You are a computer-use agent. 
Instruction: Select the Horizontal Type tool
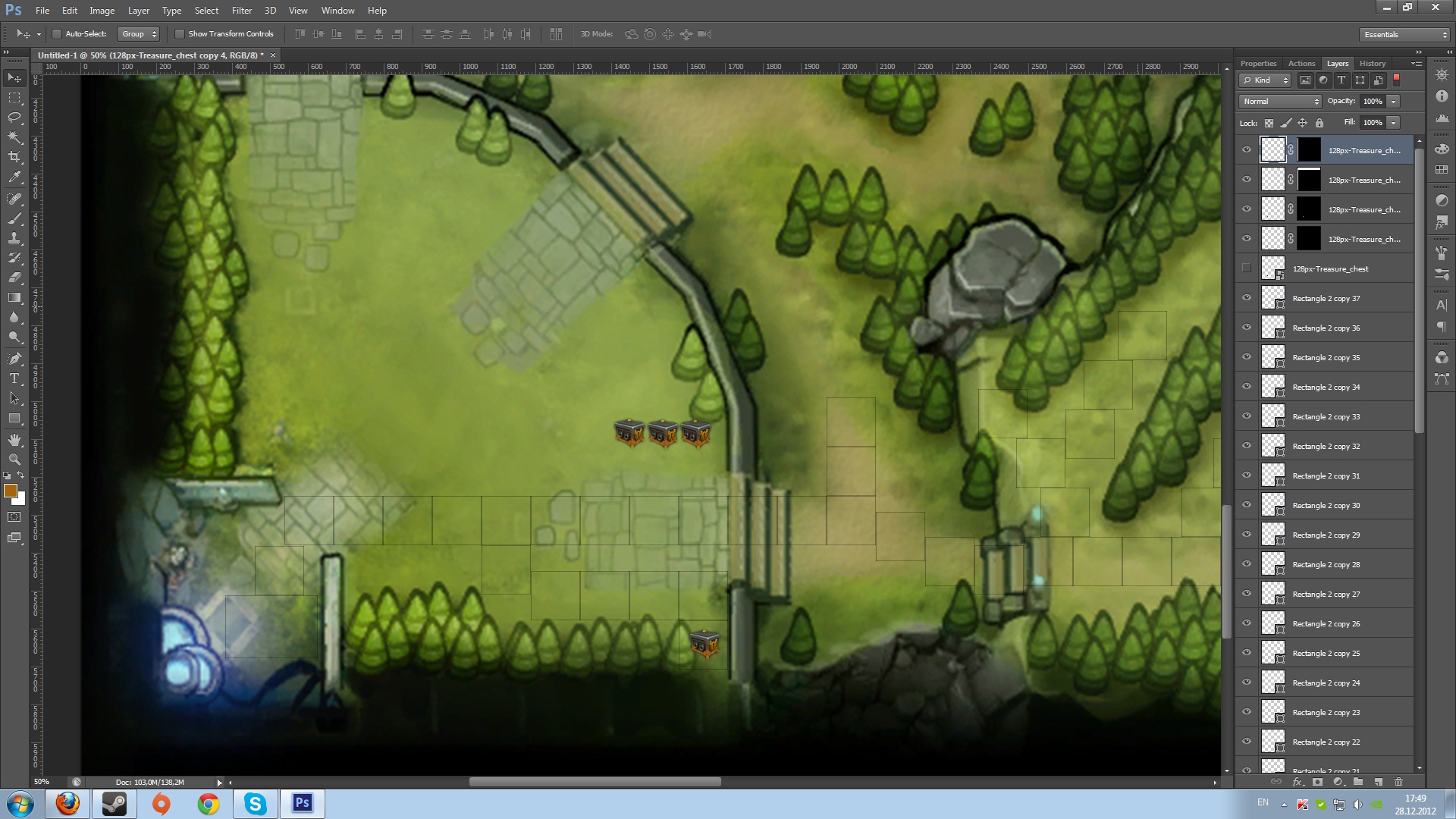click(14, 378)
